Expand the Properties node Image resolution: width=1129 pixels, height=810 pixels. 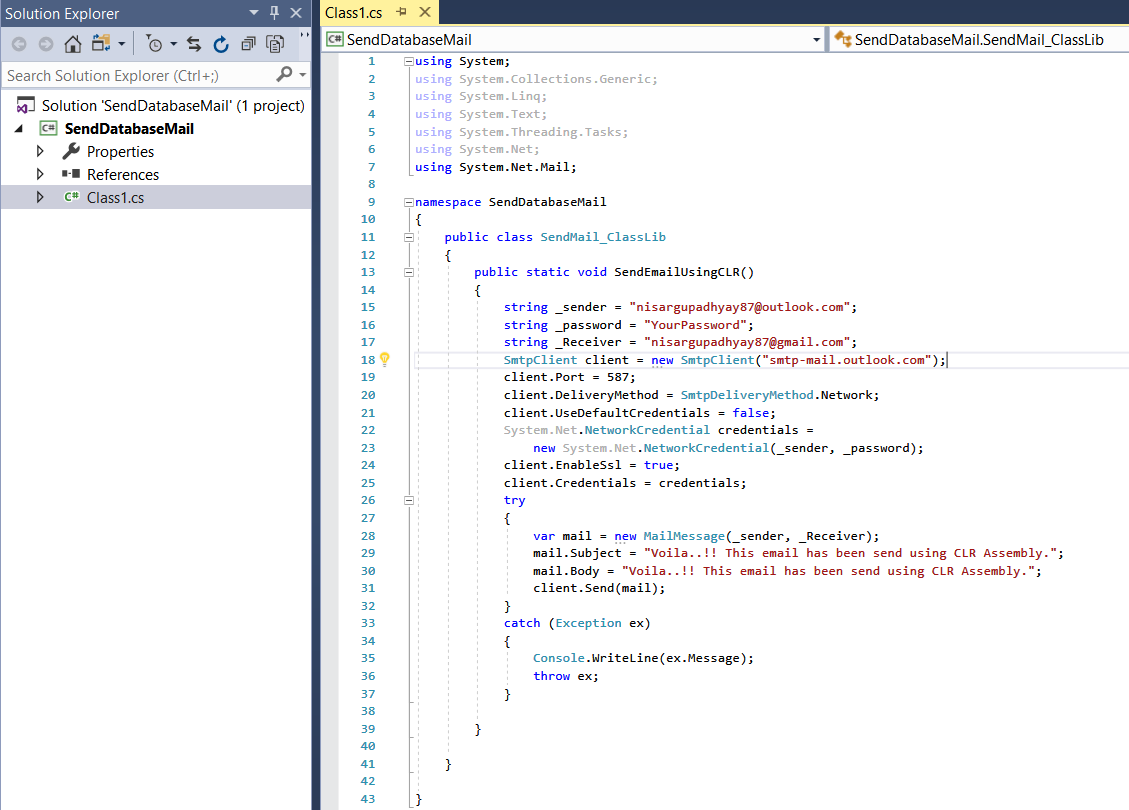tap(41, 152)
